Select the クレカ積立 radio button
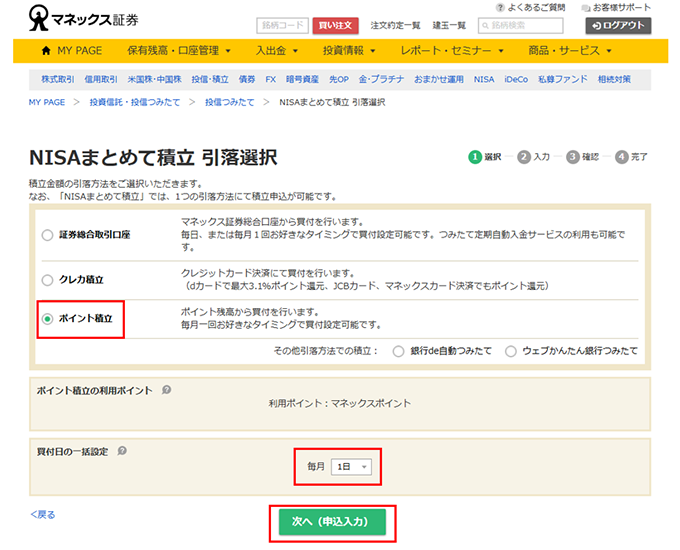The image size is (680, 550). [47, 280]
